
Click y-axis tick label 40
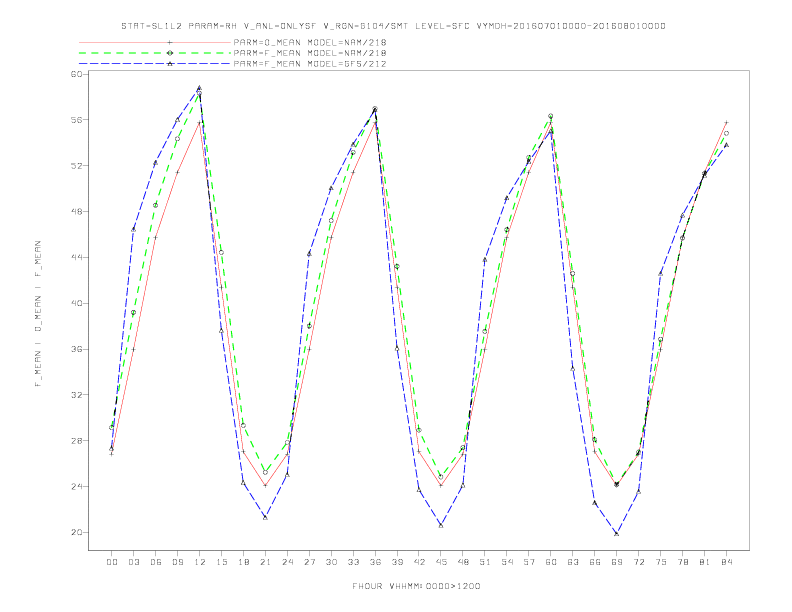(76, 303)
